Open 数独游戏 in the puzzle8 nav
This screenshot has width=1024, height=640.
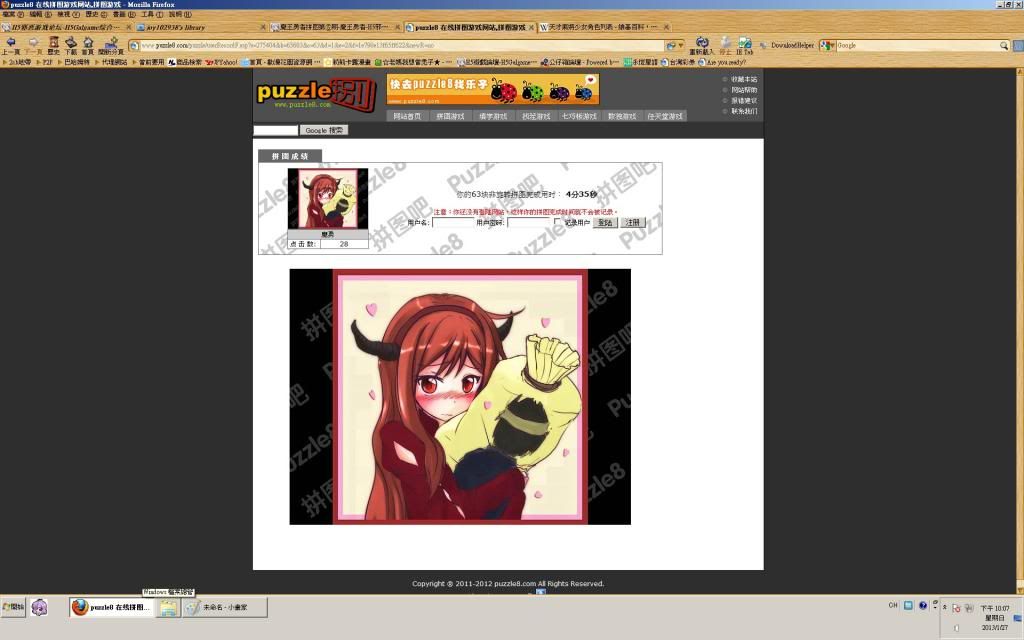pyautogui.click(x=622, y=116)
